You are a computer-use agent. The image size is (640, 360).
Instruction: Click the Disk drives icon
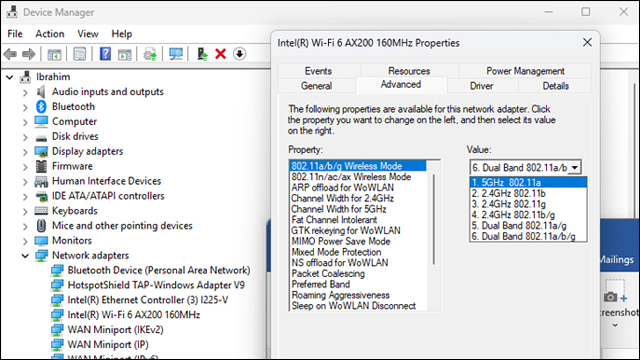click(x=41, y=138)
